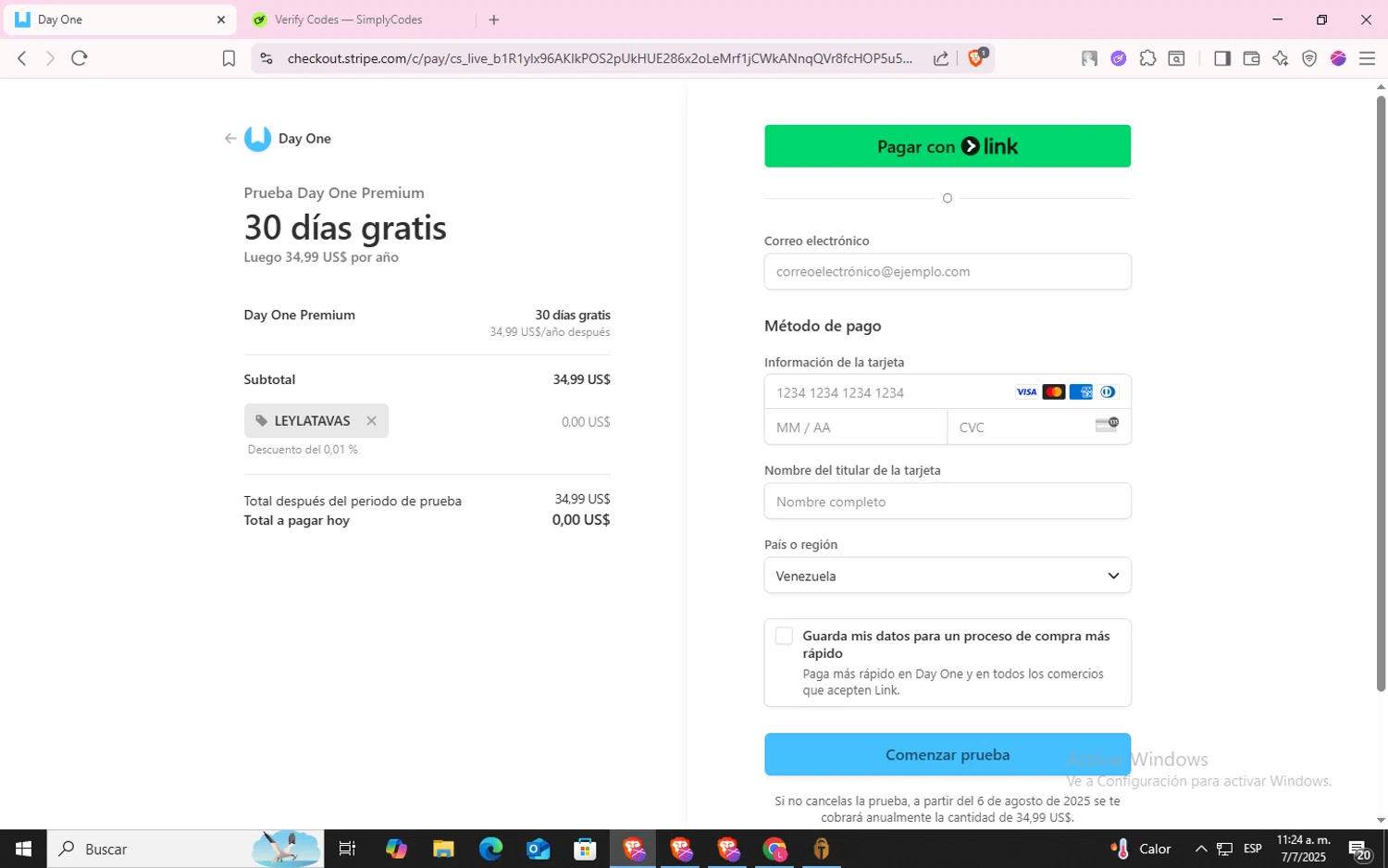Open the Brave VPN shield icon
Screen dimensions: 1388x868
coord(1309,58)
